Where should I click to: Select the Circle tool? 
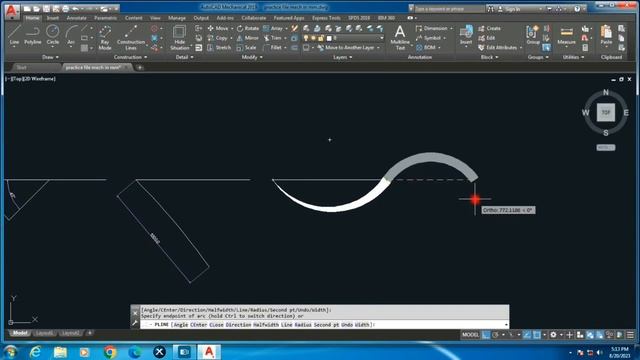(x=53, y=35)
